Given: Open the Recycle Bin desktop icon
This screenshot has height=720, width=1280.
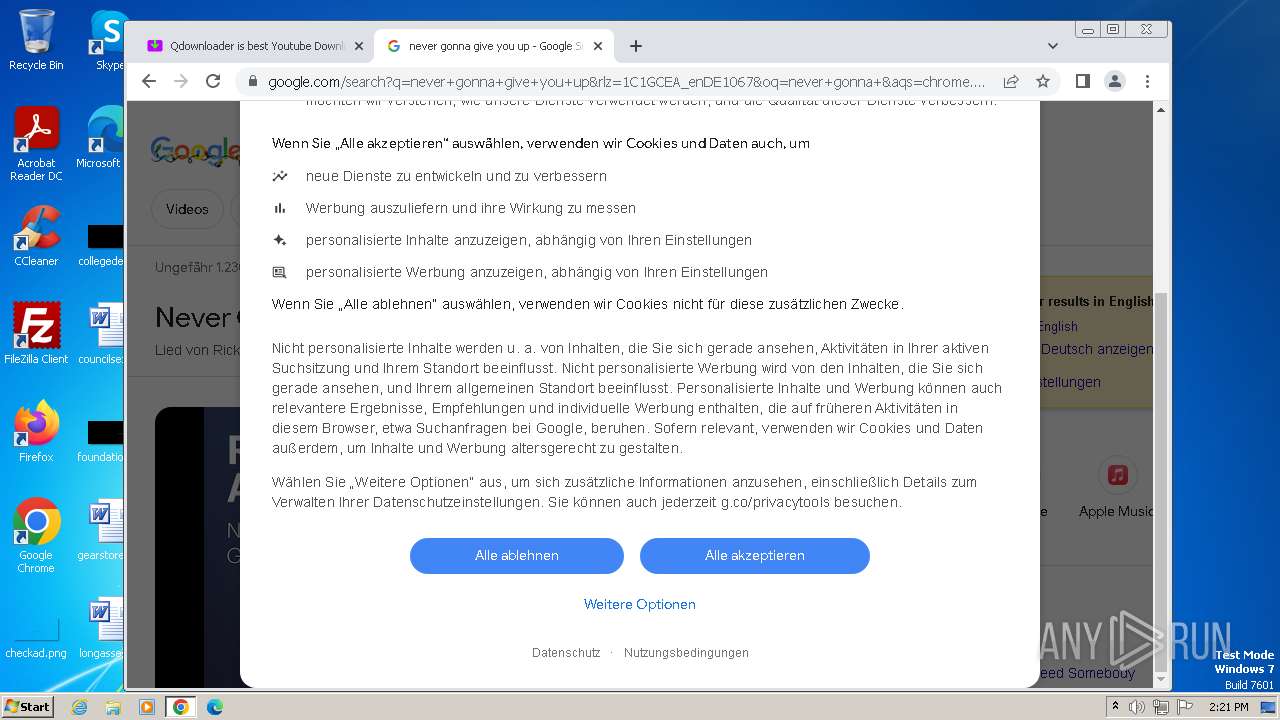Looking at the screenshot, I should tap(36, 40).
